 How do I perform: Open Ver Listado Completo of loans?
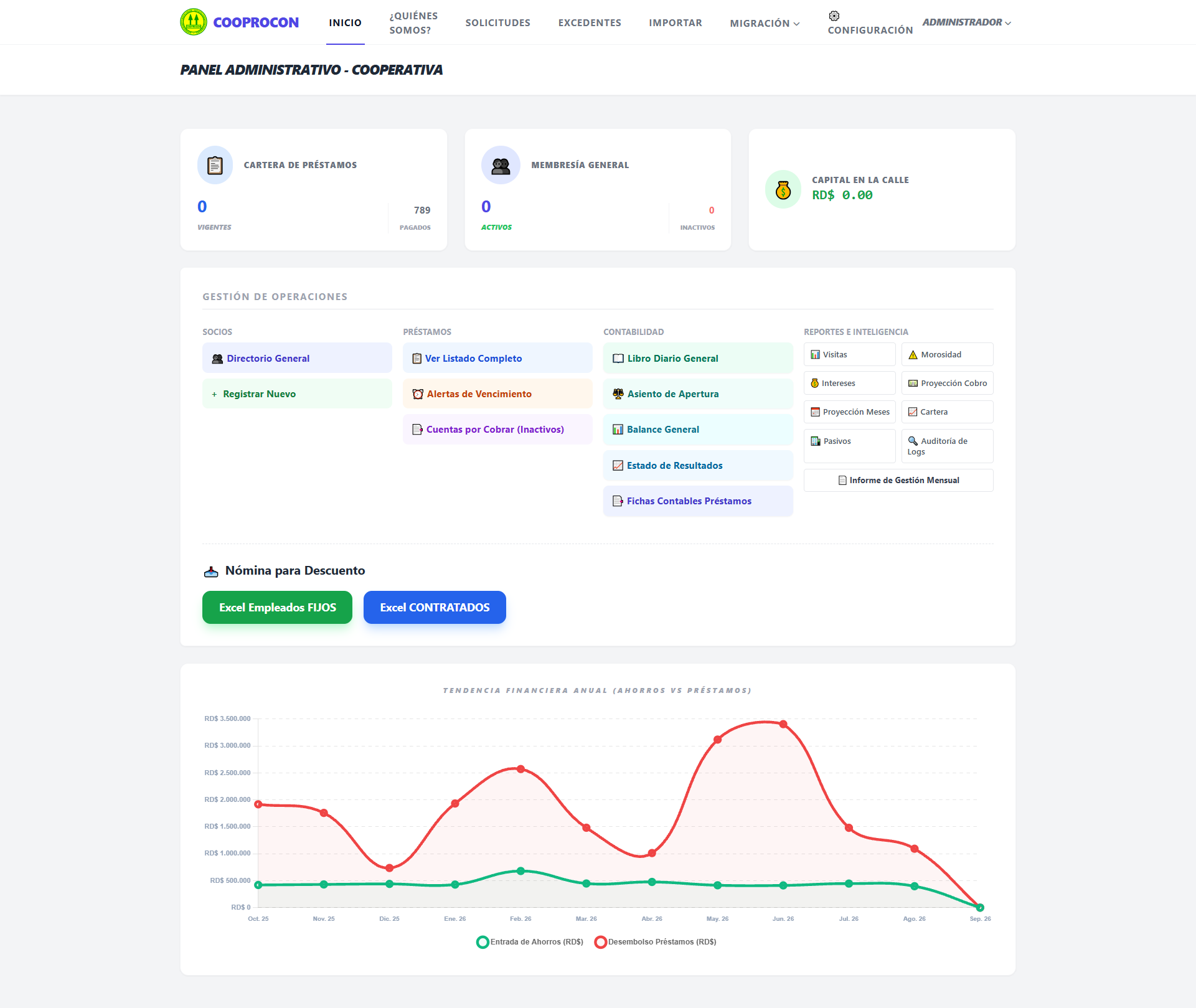click(x=497, y=359)
